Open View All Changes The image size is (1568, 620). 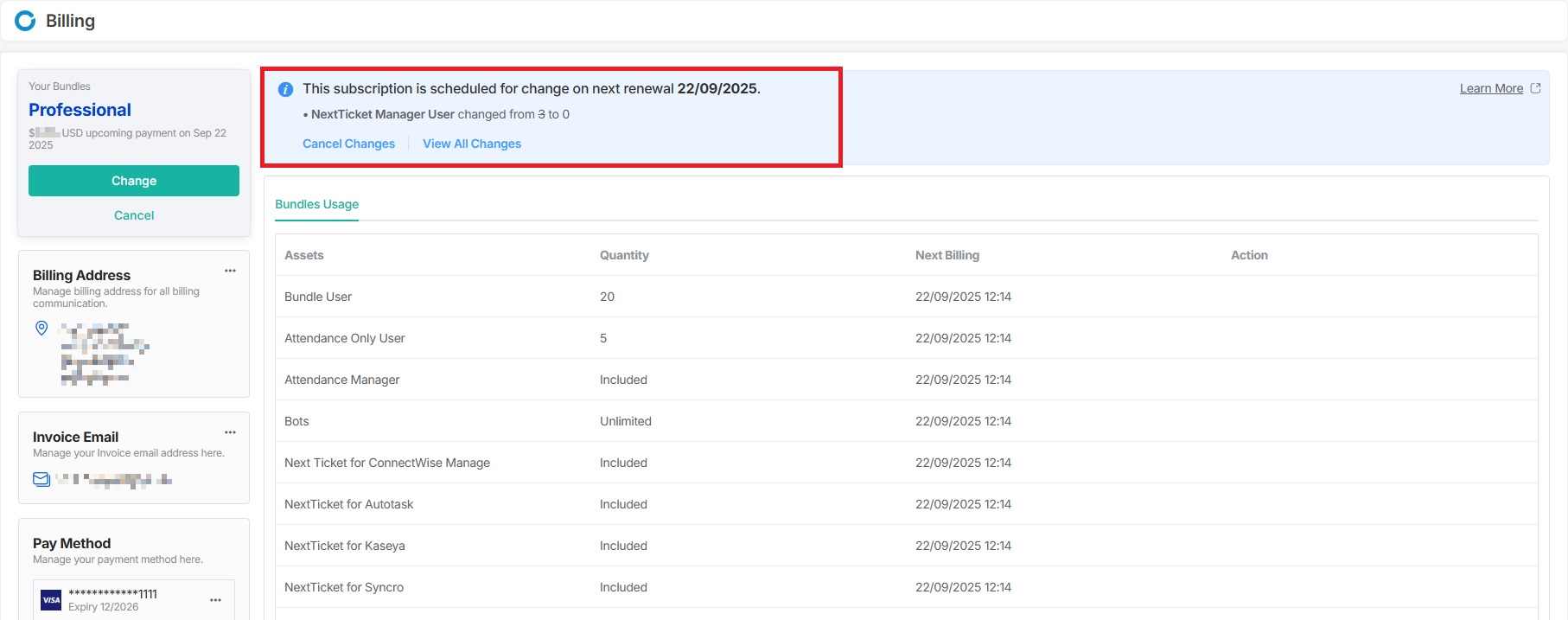[472, 144]
